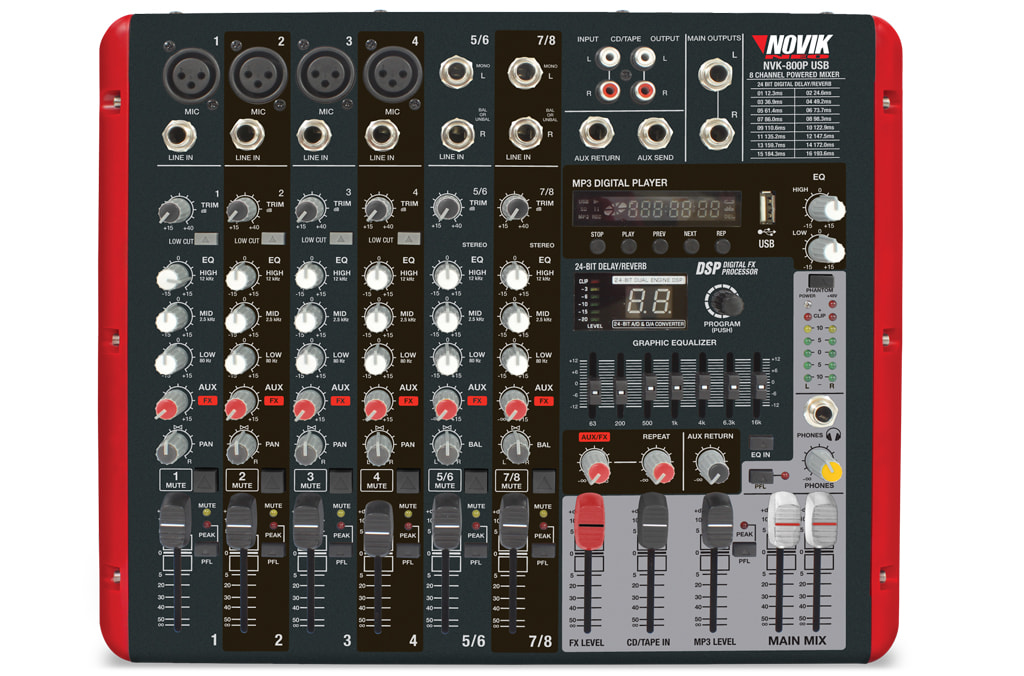Adjust the 1k graphic equalizer slider
The width and height of the screenshot is (1024, 676).
point(676,388)
